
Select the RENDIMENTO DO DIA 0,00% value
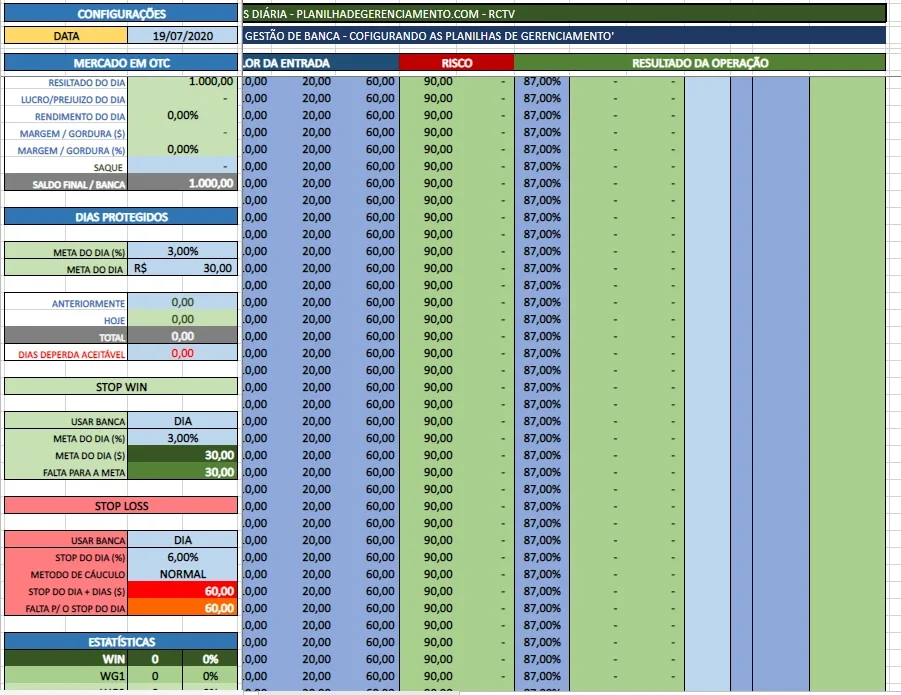coord(183,115)
